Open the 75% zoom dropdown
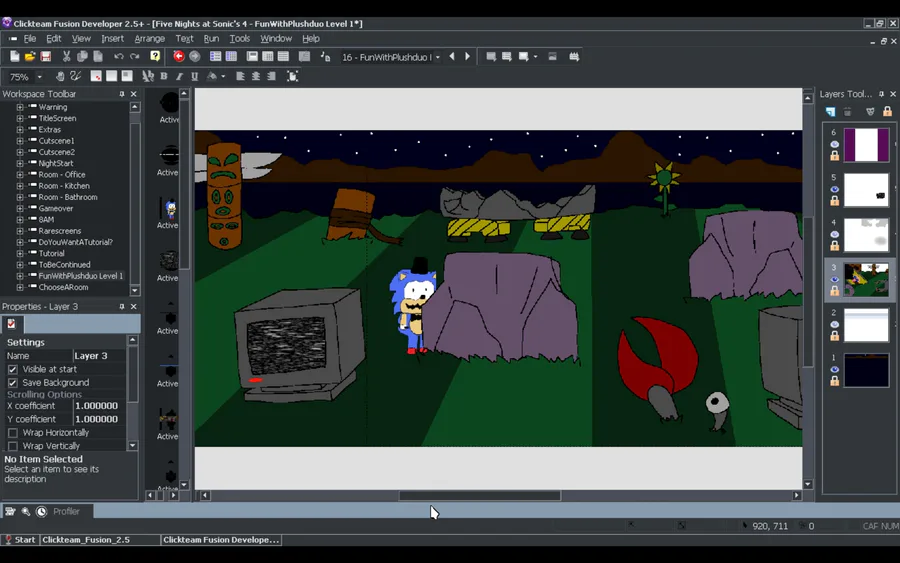The height and width of the screenshot is (563, 900). tap(39, 77)
